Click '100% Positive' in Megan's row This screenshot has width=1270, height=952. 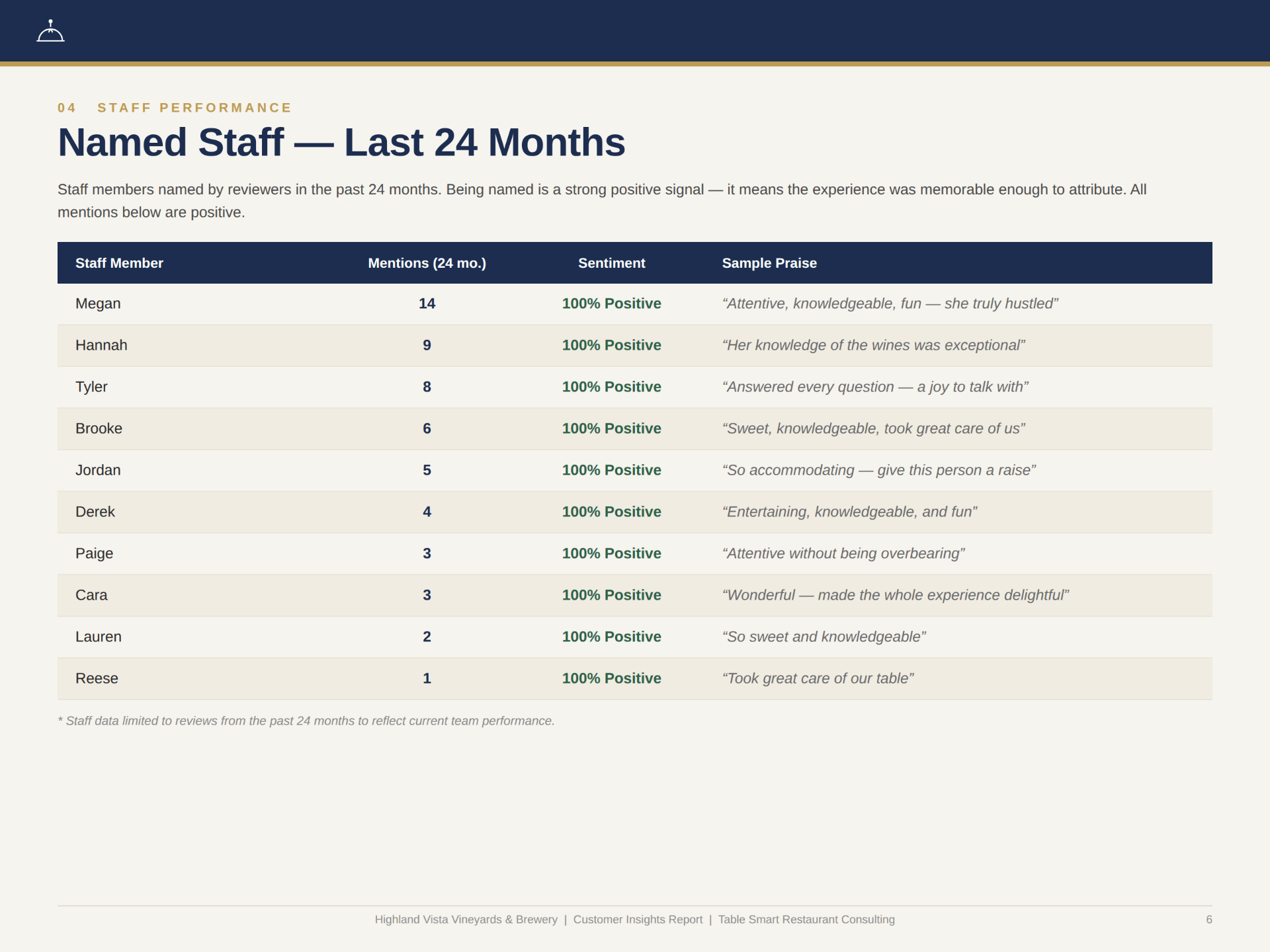[611, 303]
